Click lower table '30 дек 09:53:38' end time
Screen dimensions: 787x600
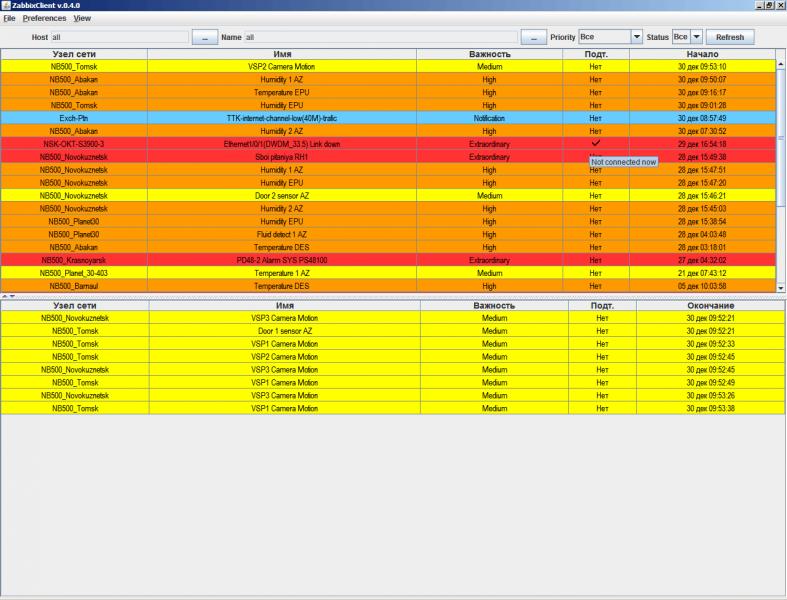pos(710,408)
